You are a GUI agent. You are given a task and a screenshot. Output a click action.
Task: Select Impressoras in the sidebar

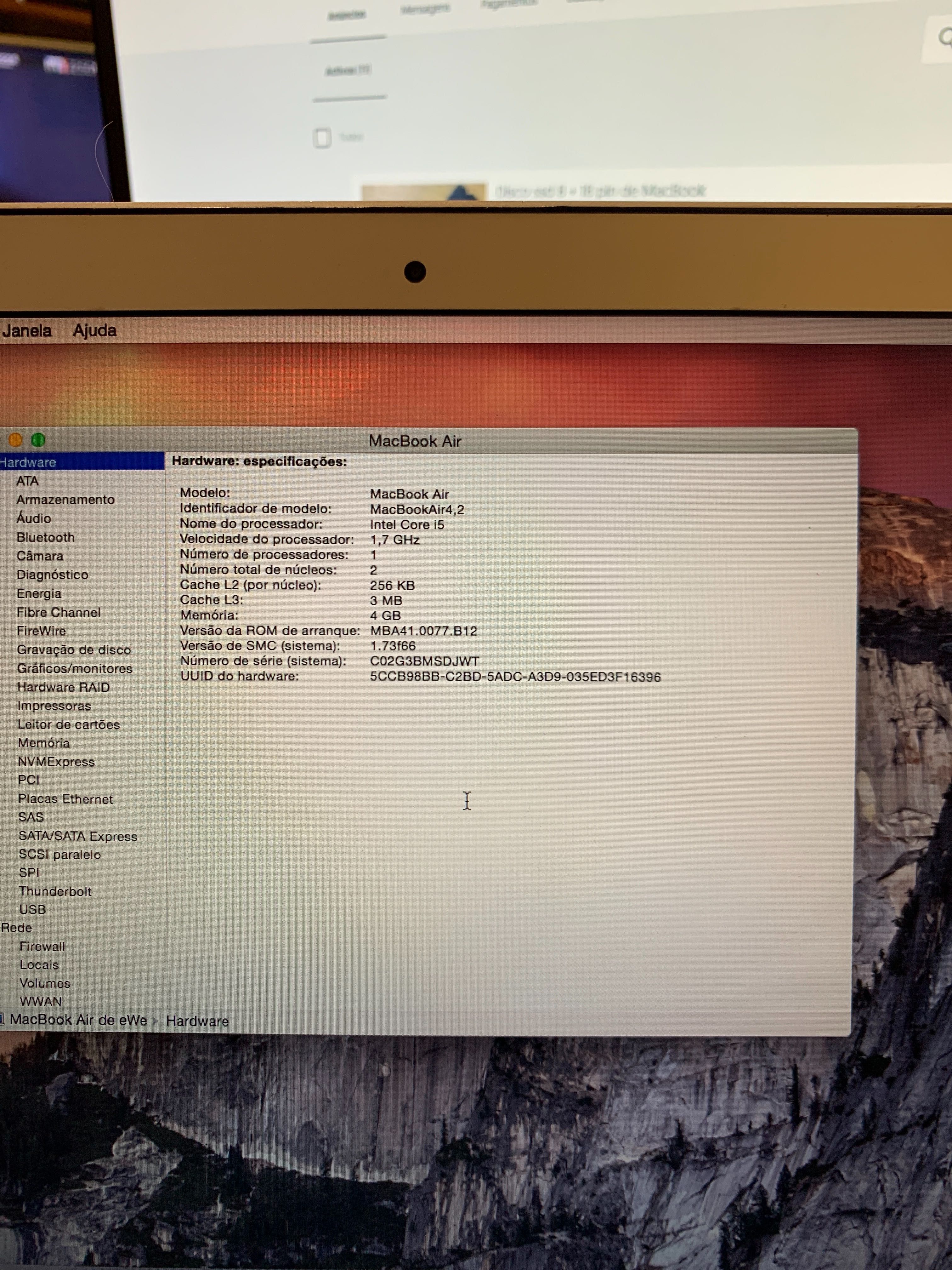click(54, 706)
